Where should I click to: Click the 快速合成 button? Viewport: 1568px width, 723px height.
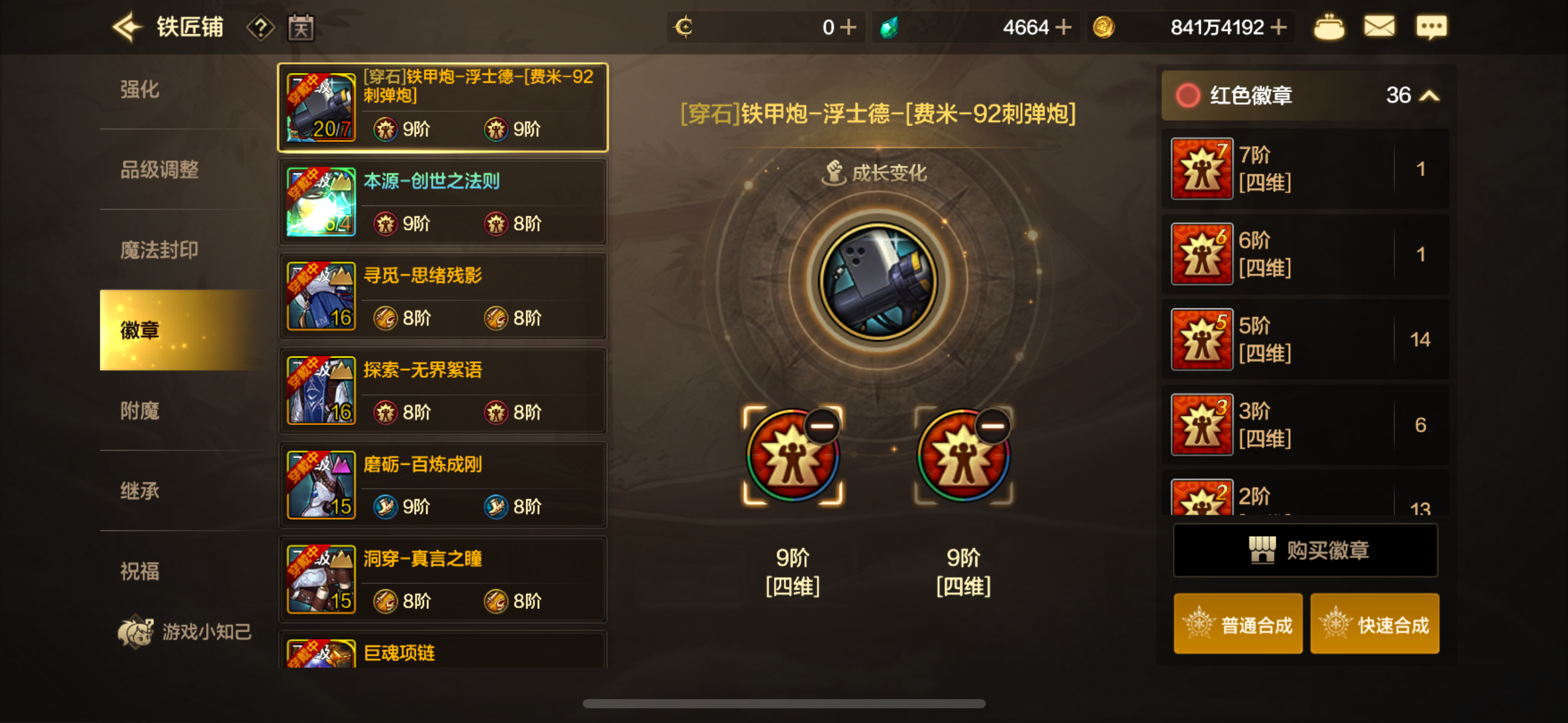pyautogui.click(x=1375, y=624)
